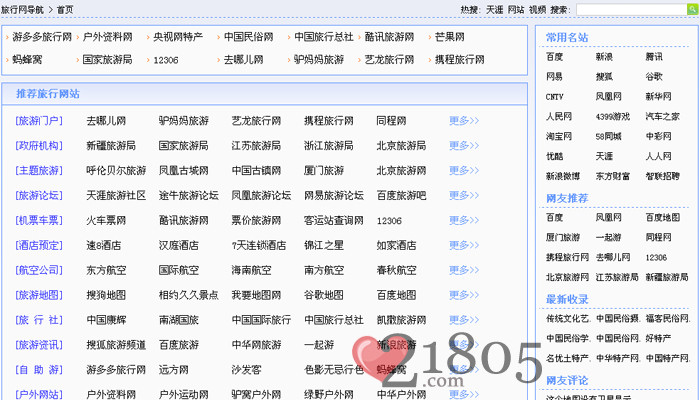Screen dimensions: 700x400
Task: Visit 火车票网 link
Action: (x=105, y=220)
